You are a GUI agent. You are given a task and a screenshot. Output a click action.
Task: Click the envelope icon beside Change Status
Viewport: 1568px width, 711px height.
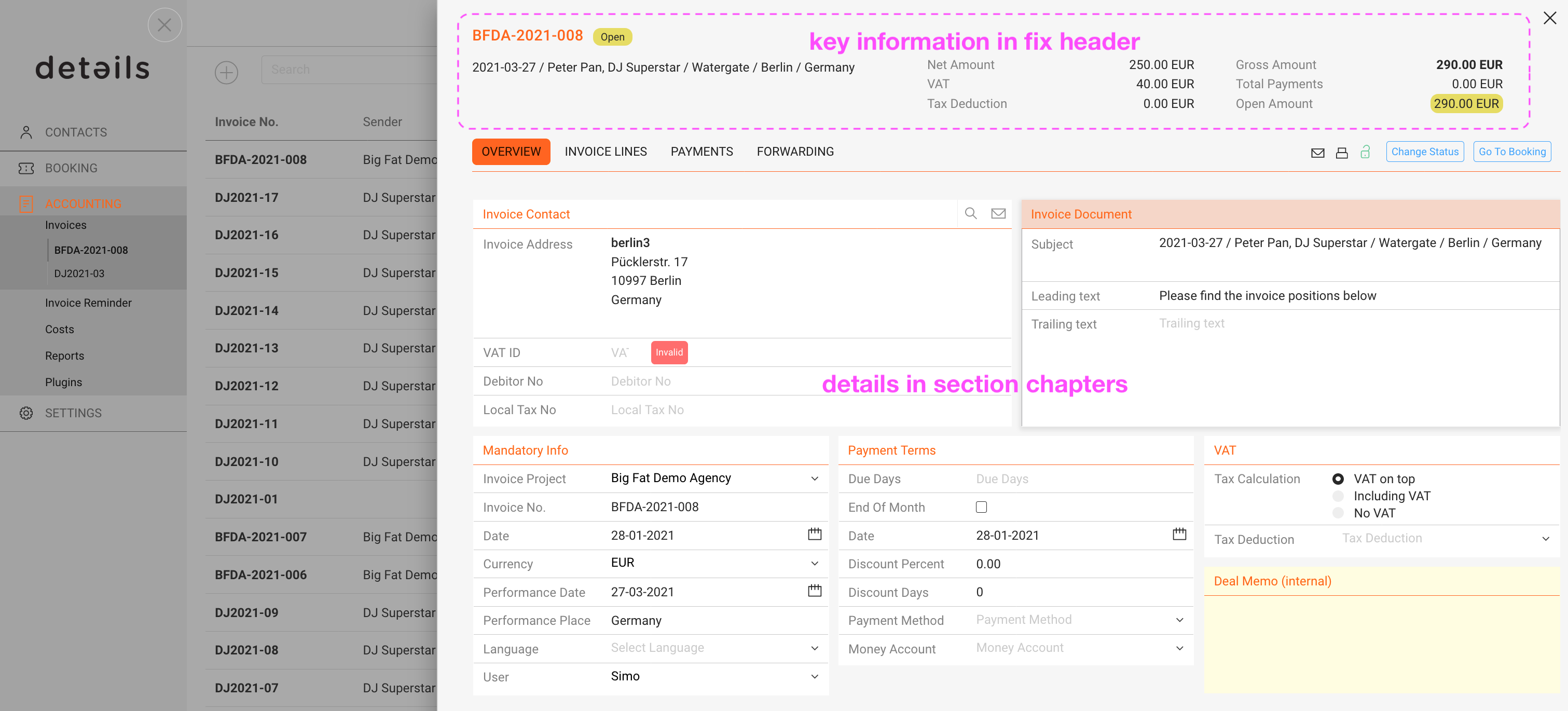[1317, 153]
